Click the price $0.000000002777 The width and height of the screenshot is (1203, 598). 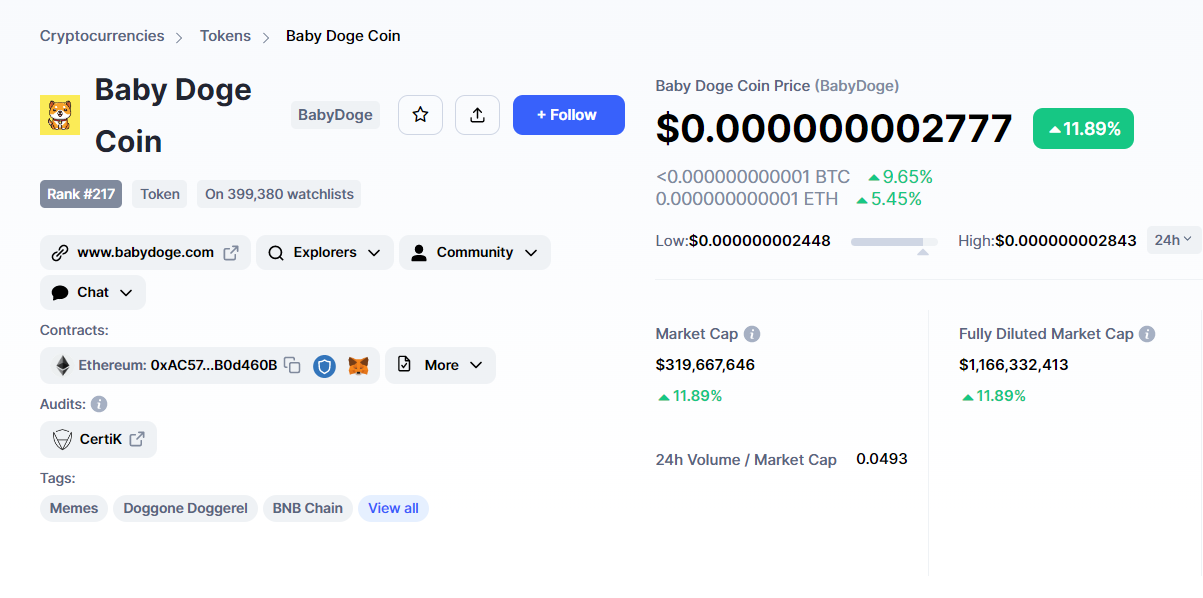(x=834, y=129)
